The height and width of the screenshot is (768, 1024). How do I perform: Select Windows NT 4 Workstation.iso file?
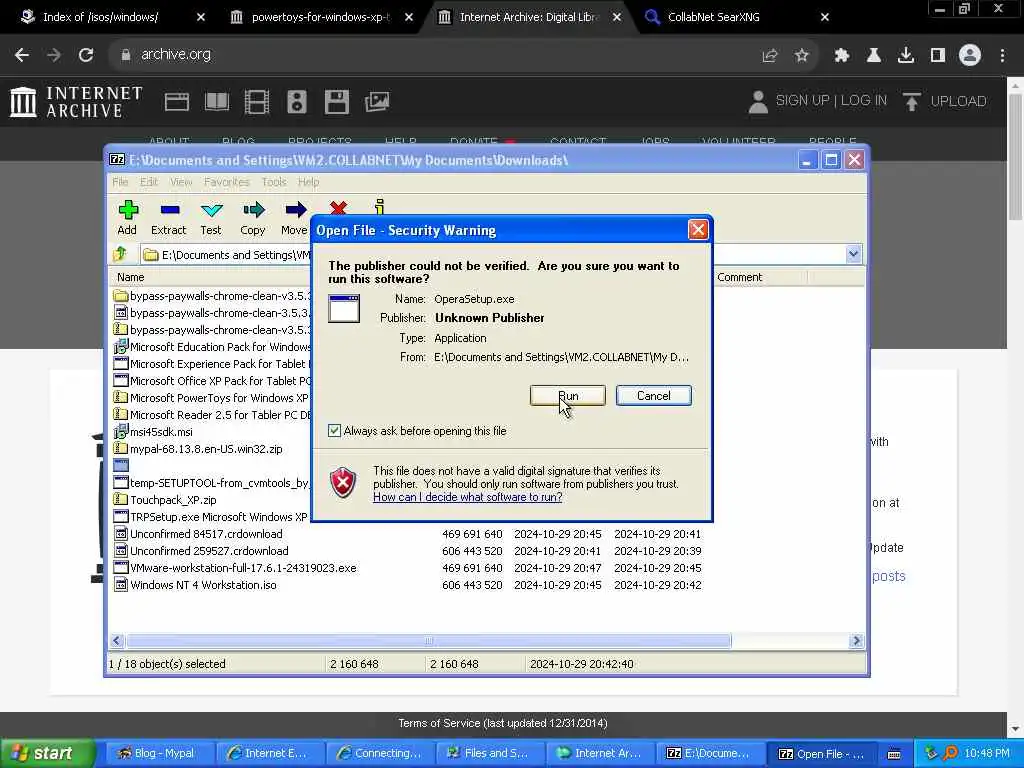point(203,585)
